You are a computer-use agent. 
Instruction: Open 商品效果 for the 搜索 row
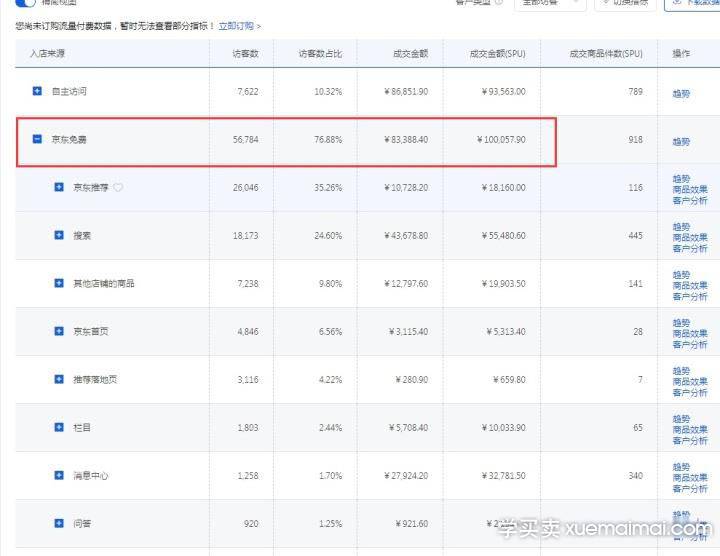point(690,238)
